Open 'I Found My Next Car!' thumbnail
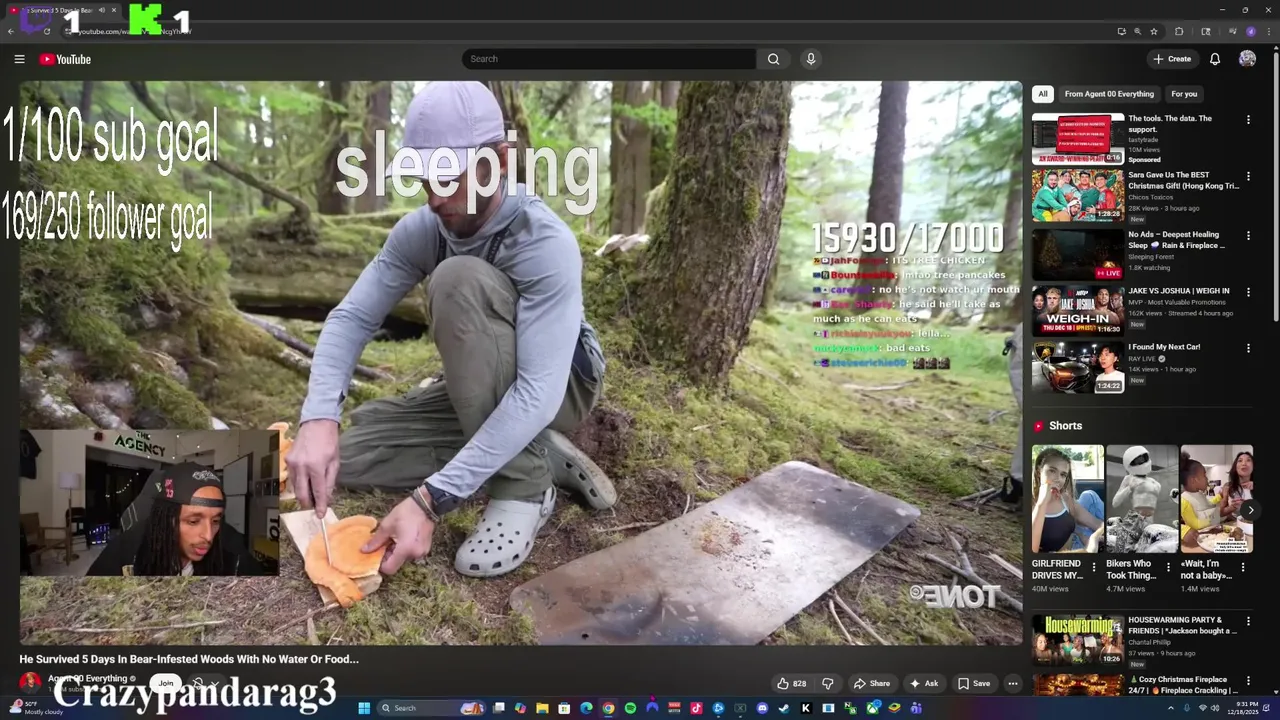Viewport: 1280px width, 720px height. click(1078, 367)
